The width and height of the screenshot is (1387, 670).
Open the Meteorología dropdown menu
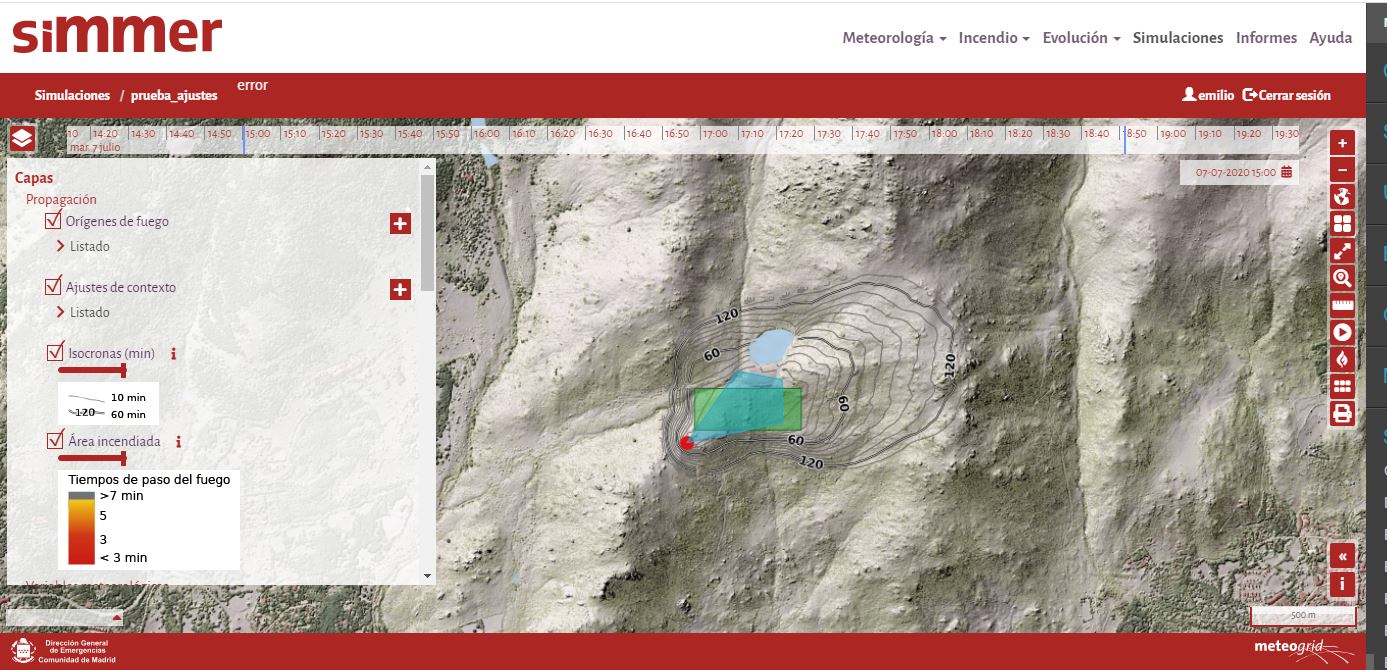tap(894, 38)
